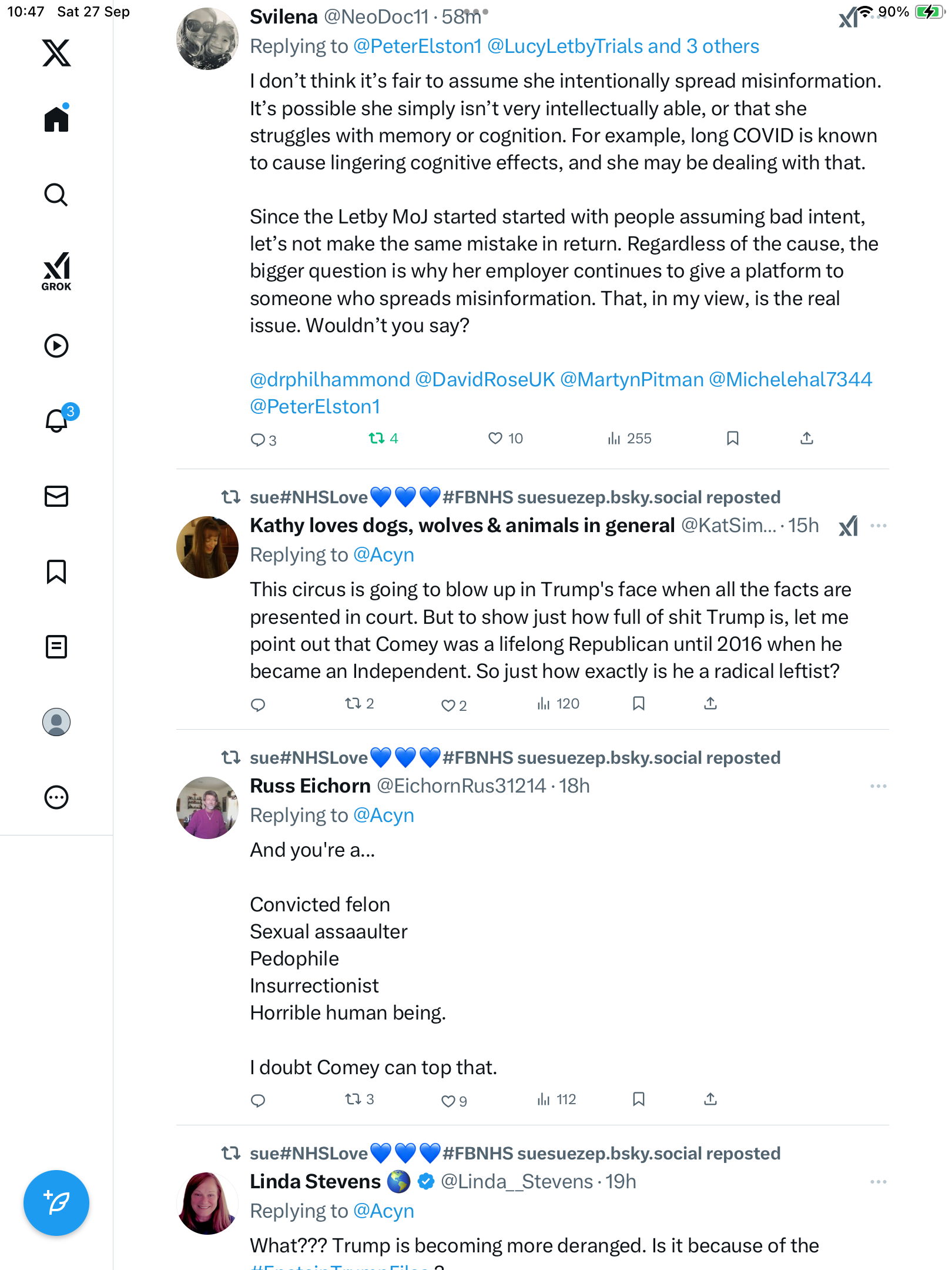Open Notifications with 3 unread
The image size is (952, 1270).
coord(57,420)
